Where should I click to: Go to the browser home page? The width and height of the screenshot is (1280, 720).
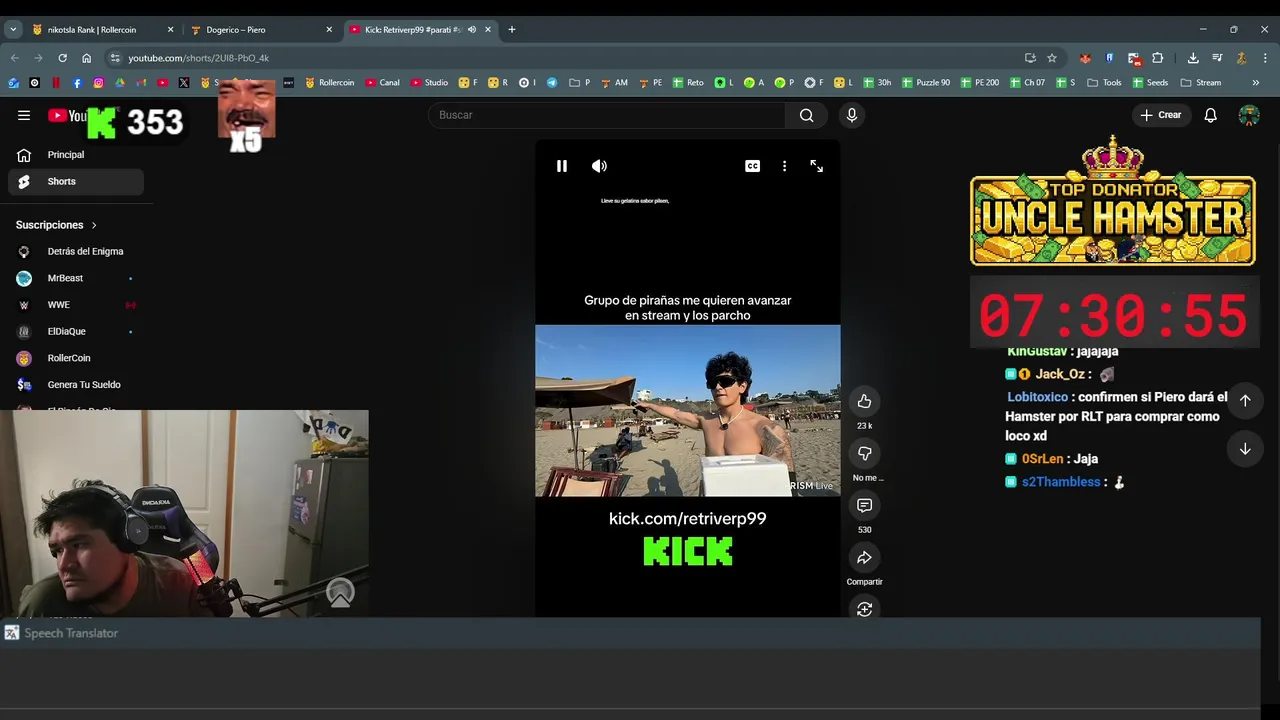pyautogui.click(x=86, y=58)
